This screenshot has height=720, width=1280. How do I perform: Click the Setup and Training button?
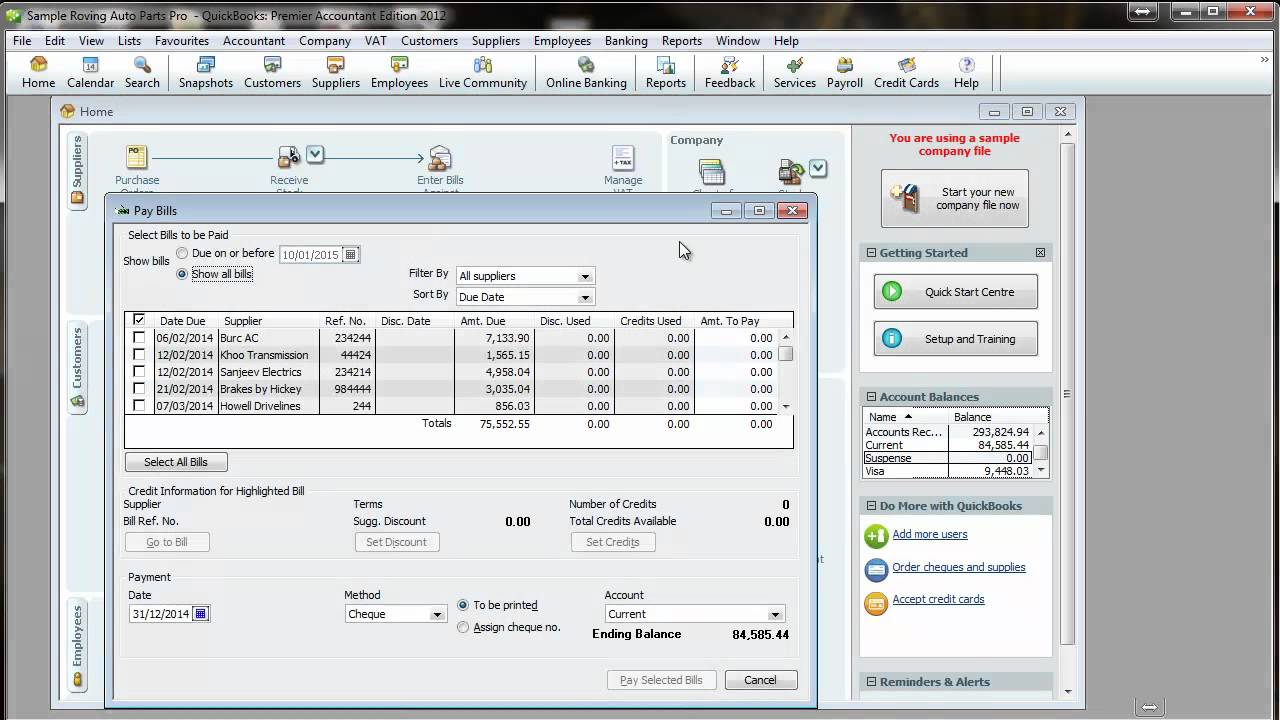click(x=955, y=339)
